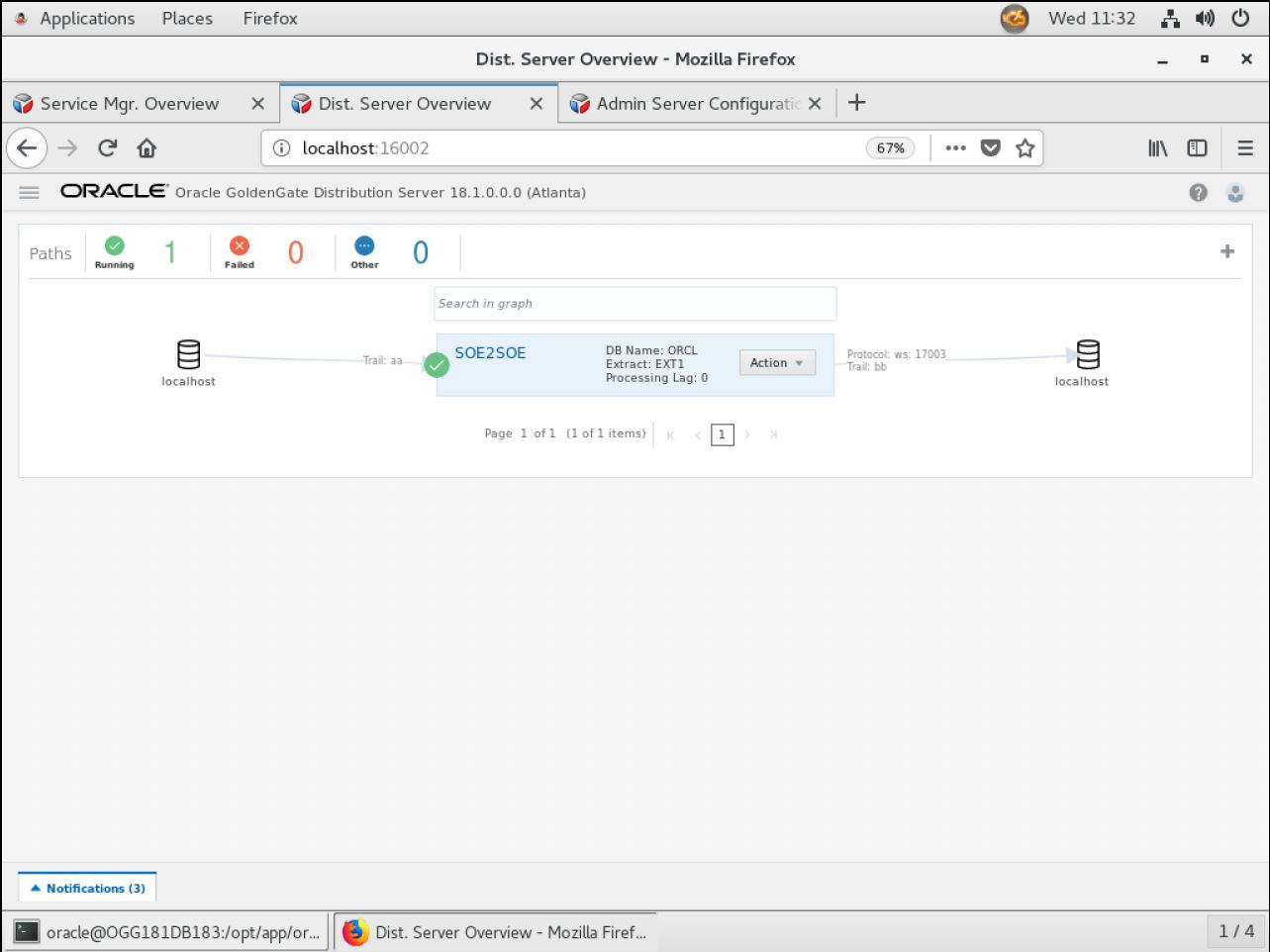Toggle Firefox sidebar view
The height and width of the screenshot is (952, 1270).
[x=1197, y=148]
